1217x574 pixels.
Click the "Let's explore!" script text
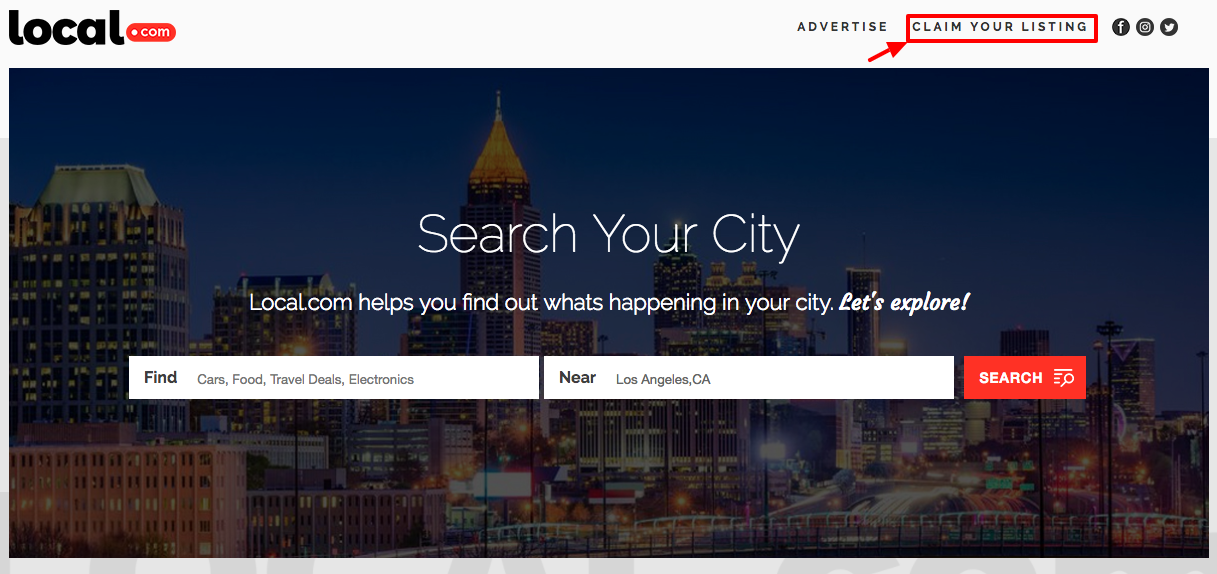click(x=904, y=301)
